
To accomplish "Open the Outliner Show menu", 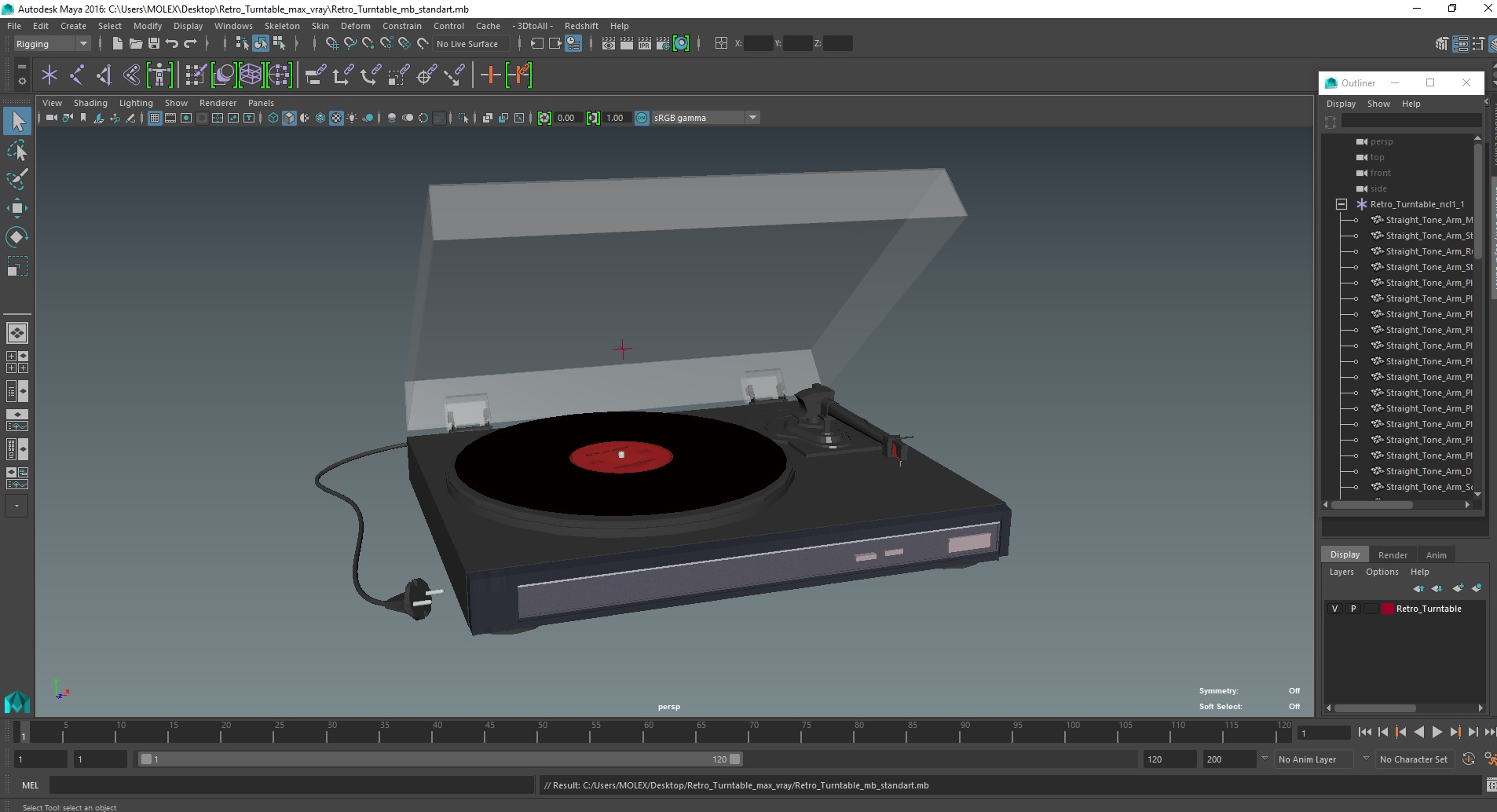I will pos(1378,104).
